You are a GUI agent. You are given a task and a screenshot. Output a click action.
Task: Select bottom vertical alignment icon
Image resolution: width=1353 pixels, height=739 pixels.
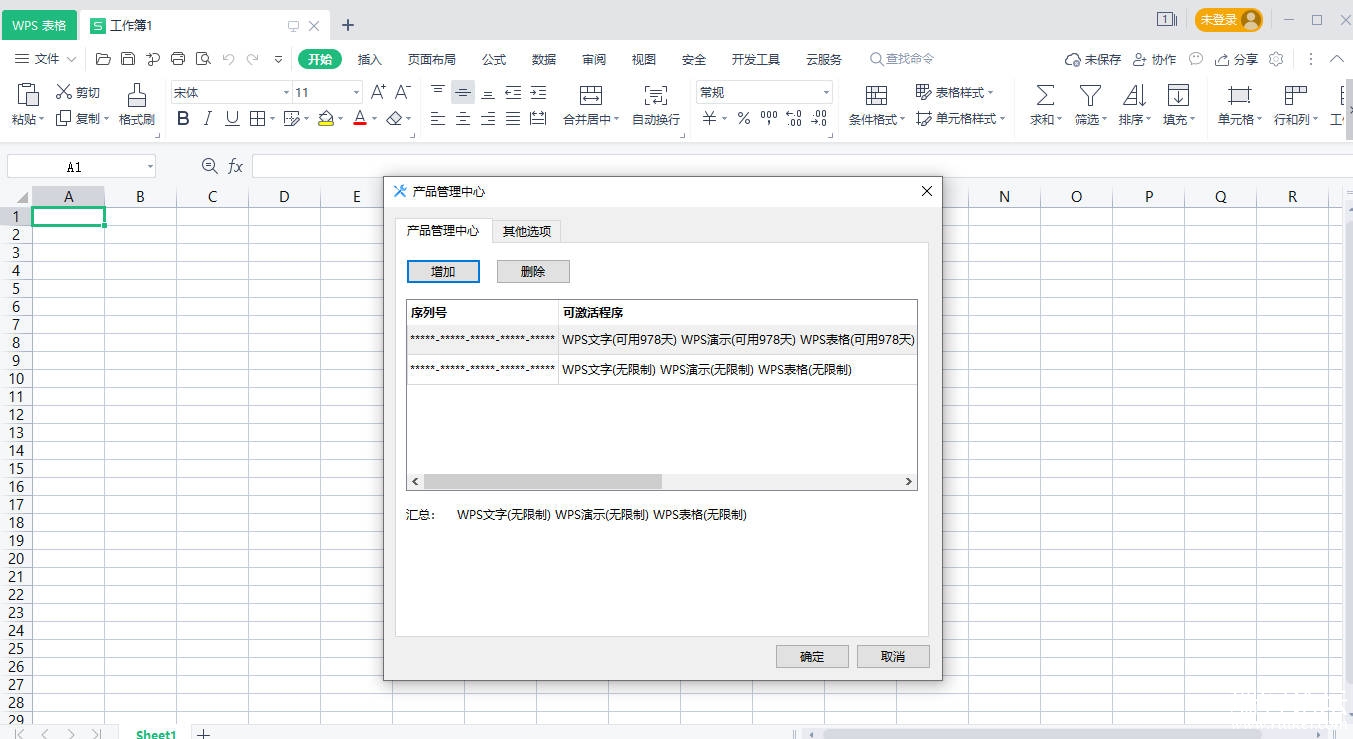point(488,92)
